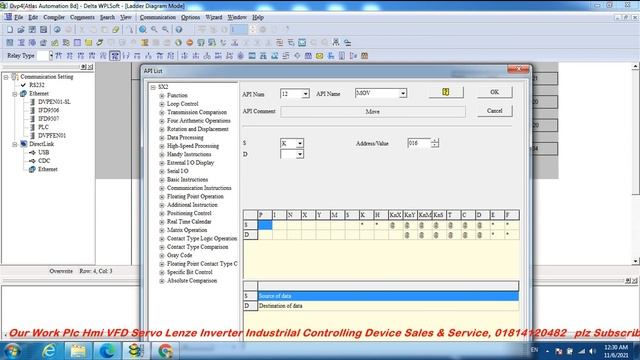The image size is (640, 360).
Task: Close the Communication Setting side panel
Action: click(90, 67)
